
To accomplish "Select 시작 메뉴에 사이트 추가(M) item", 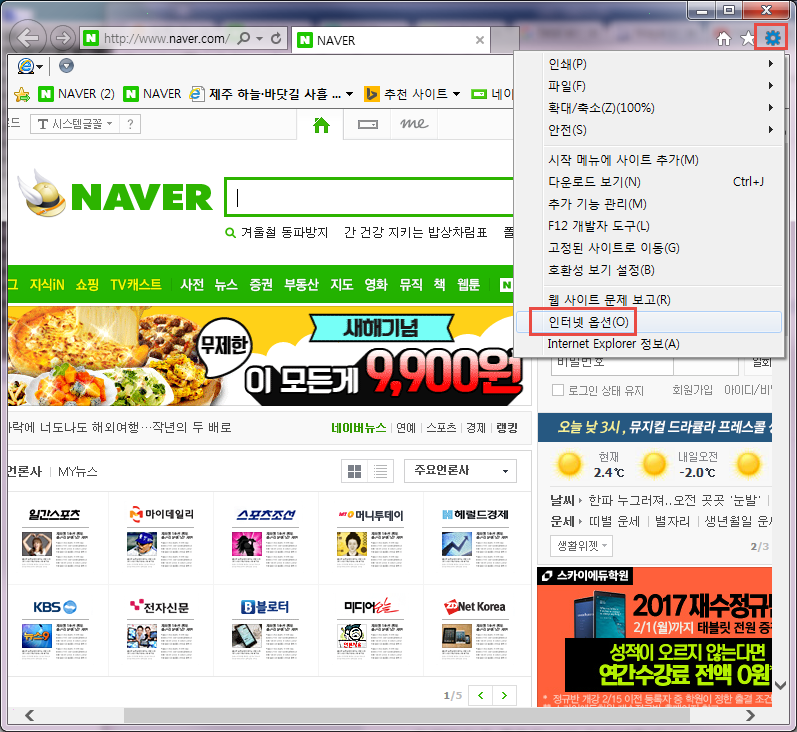I will (649, 160).
